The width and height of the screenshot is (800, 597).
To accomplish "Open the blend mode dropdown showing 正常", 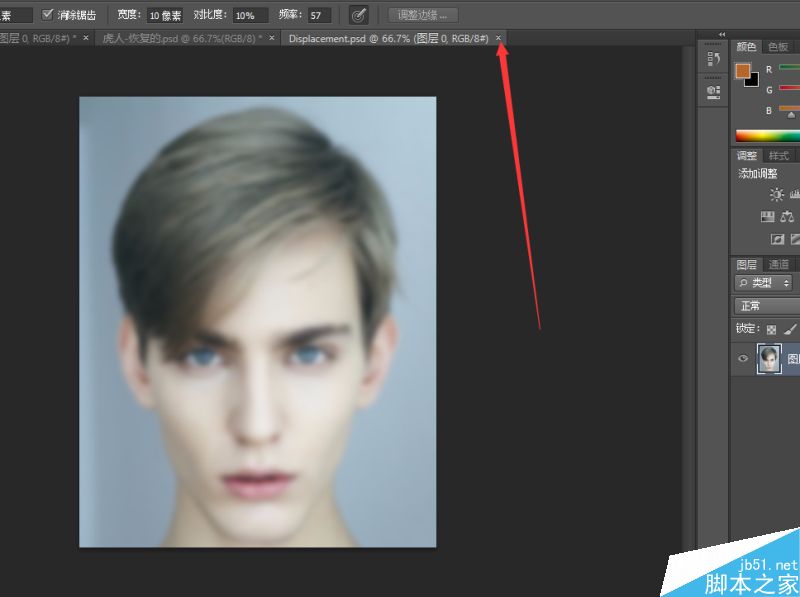I will 767,306.
